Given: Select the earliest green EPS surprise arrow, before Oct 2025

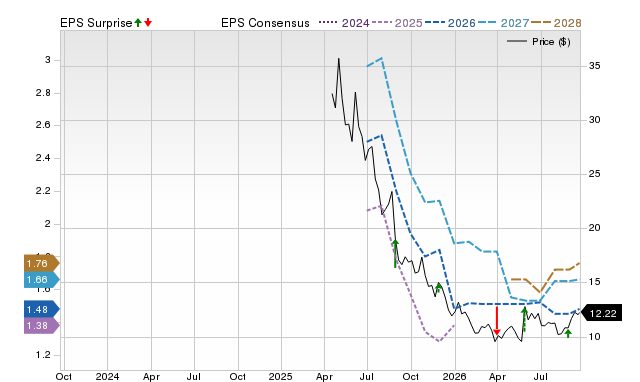Looking at the screenshot, I should (395, 253).
